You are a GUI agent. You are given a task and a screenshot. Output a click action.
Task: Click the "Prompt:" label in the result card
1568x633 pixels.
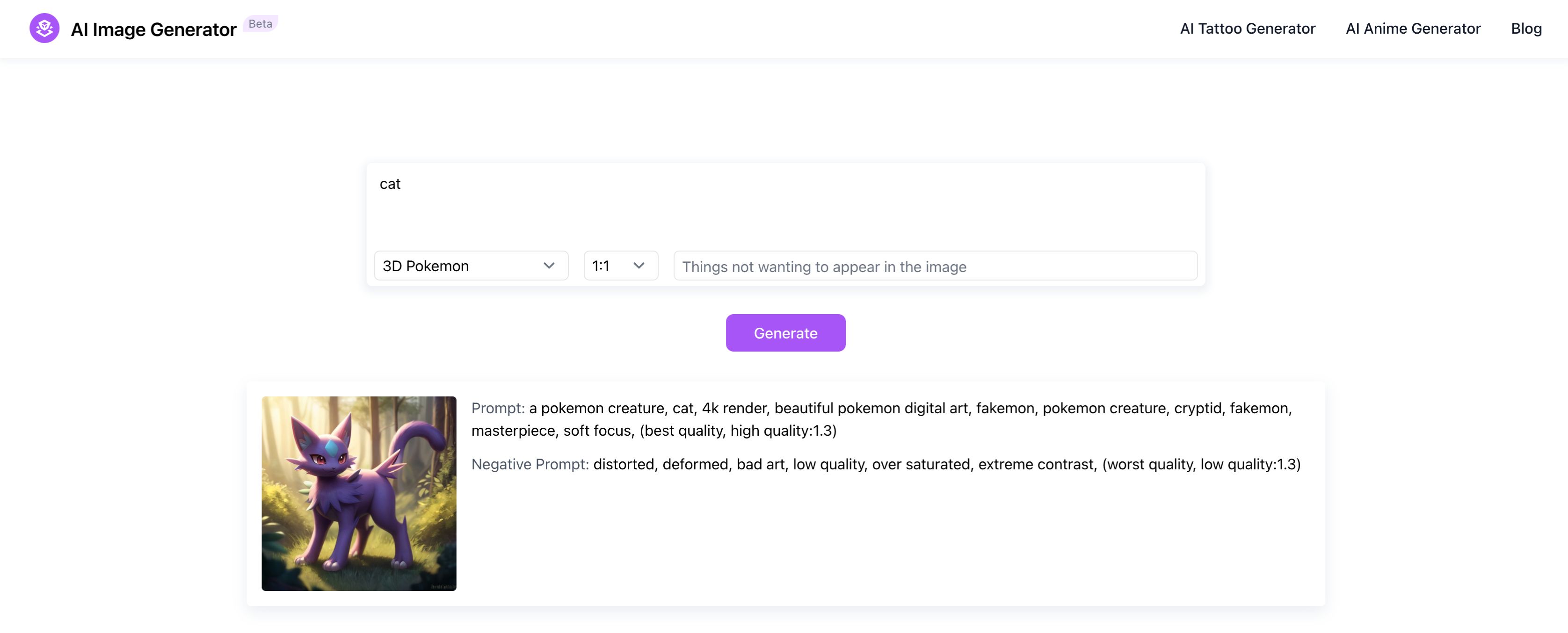coord(497,408)
